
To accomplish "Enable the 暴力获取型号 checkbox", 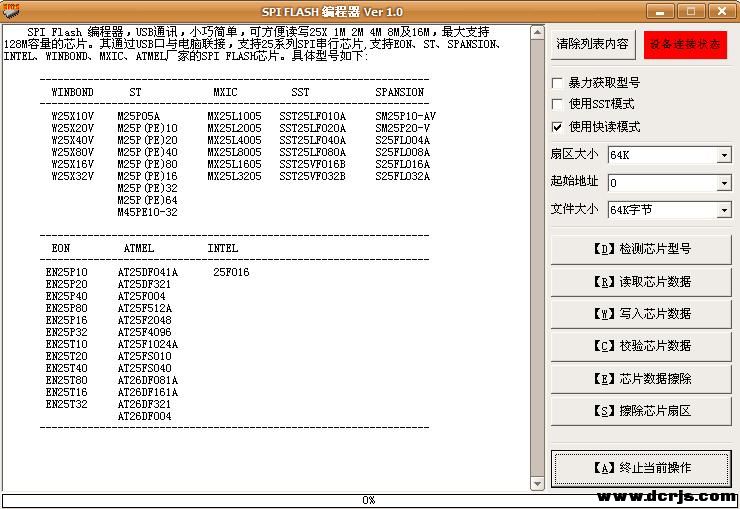I will 557,83.
